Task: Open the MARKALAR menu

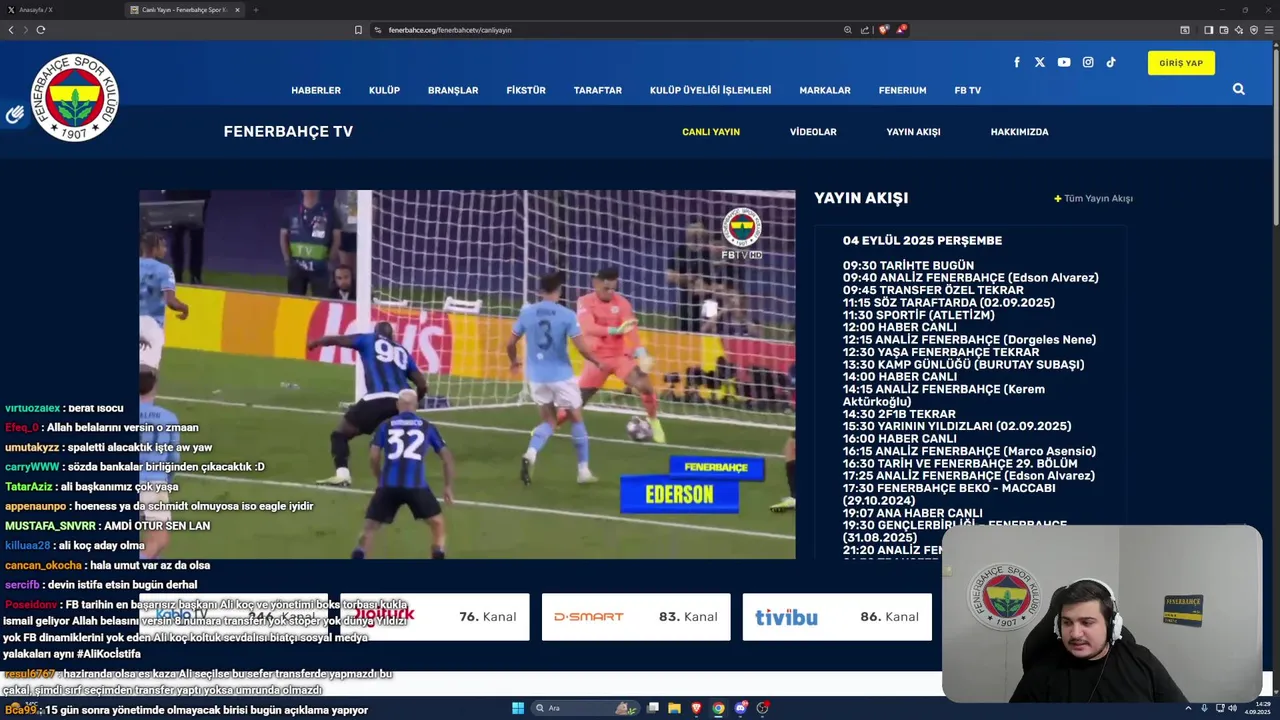Action: 825,90
